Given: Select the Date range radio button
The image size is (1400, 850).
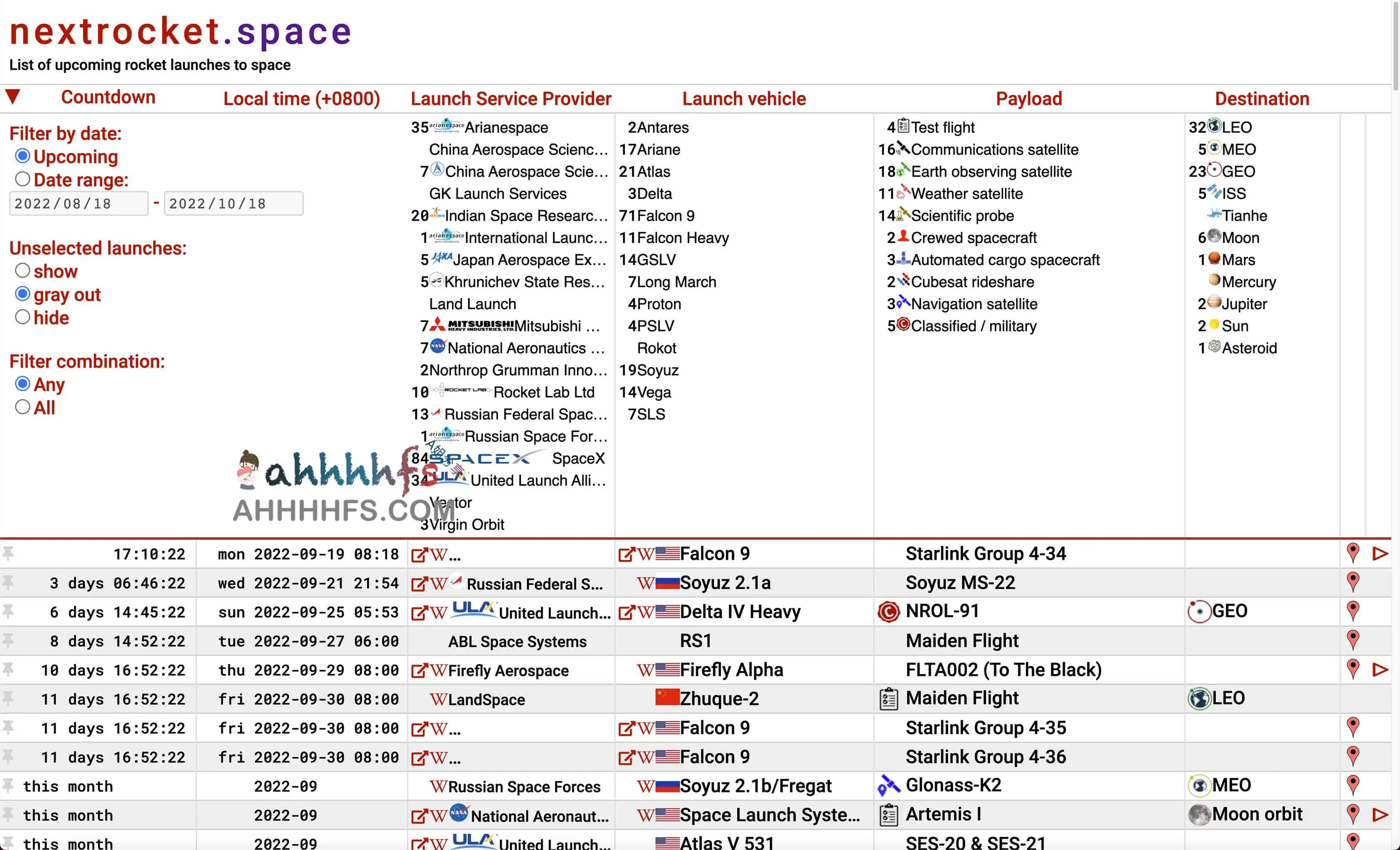Looking at the screenshot, I should click(x=23, y=180).
